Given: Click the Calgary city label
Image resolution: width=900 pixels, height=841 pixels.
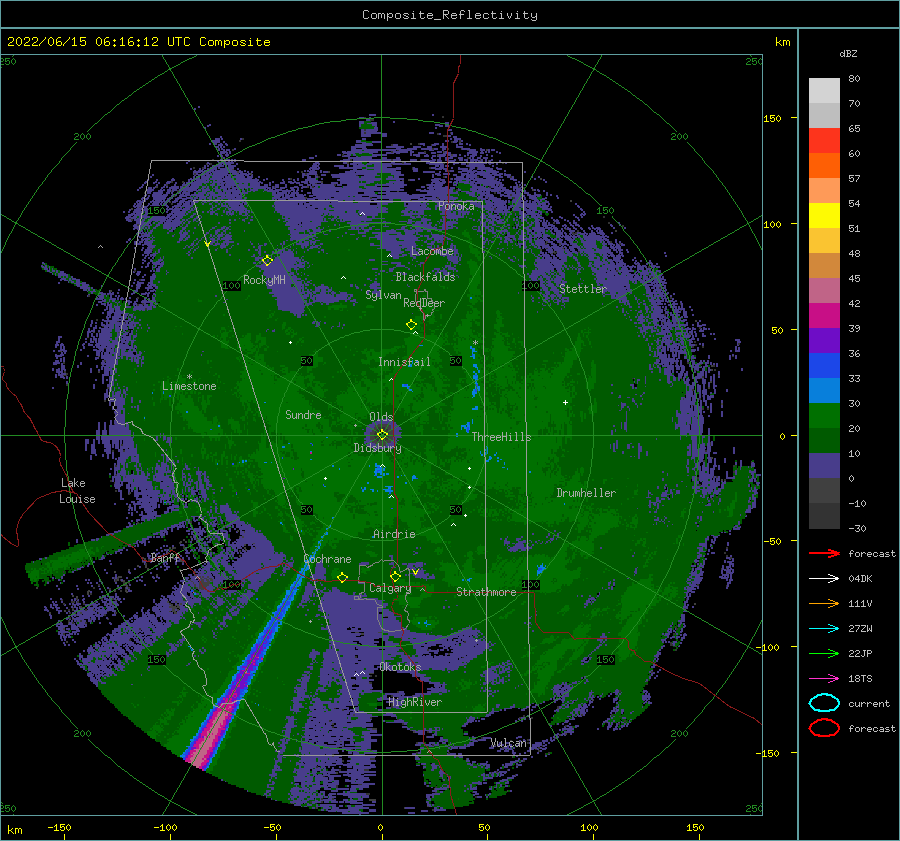Looking at the screenshot, I should click(x=390, y=588).
